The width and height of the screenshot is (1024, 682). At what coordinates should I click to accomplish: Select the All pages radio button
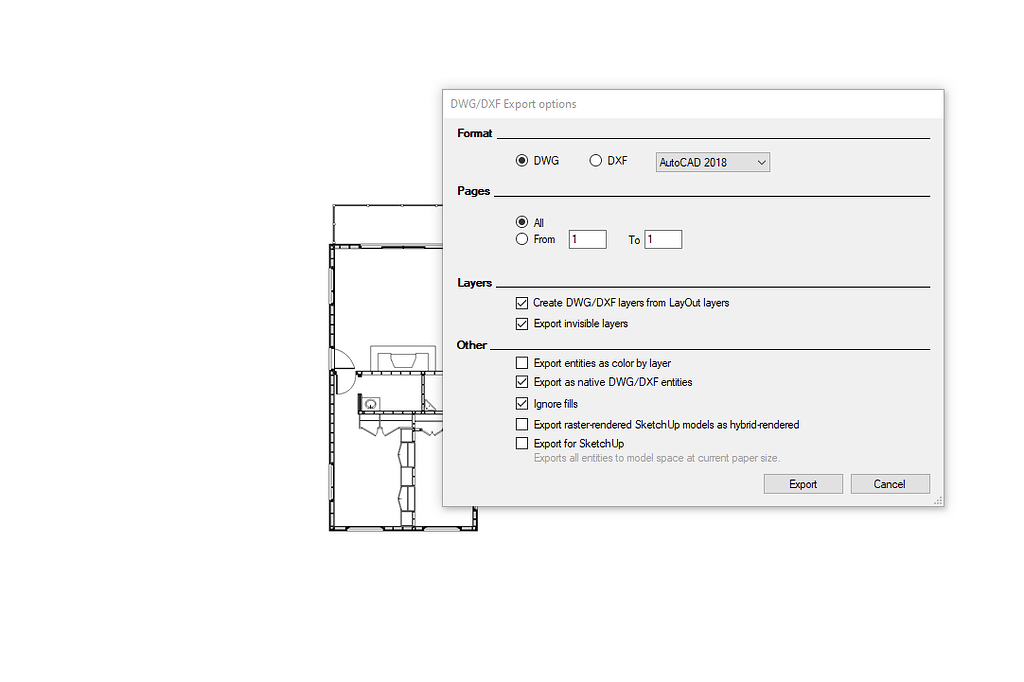pos(522,222)
